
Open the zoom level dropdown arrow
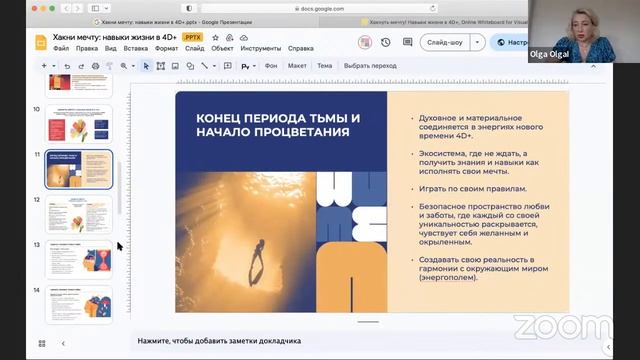[x=133, y=66]
